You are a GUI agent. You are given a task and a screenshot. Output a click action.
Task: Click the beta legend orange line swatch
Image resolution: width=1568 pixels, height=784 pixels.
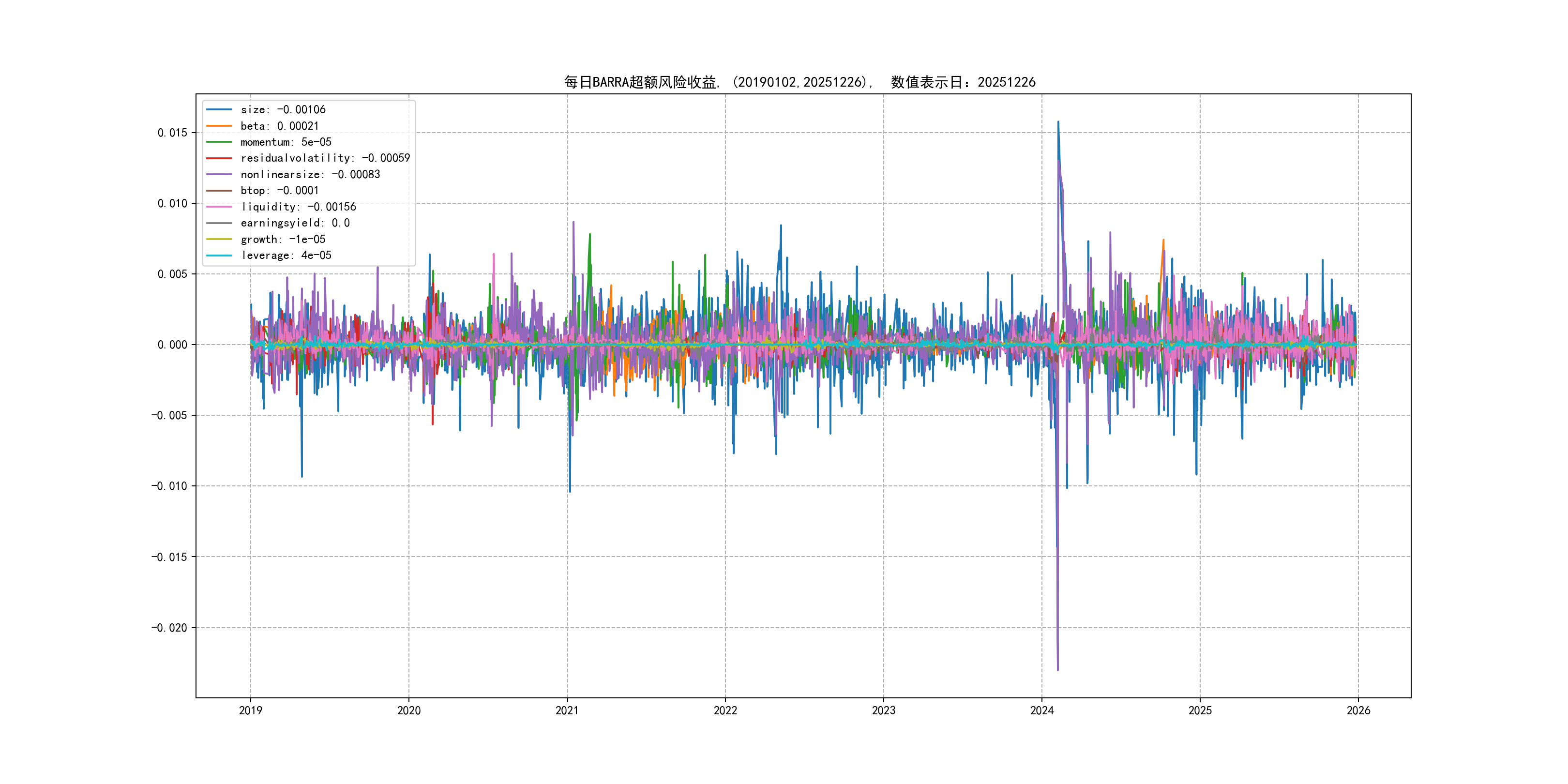click(x=219, y=126)
